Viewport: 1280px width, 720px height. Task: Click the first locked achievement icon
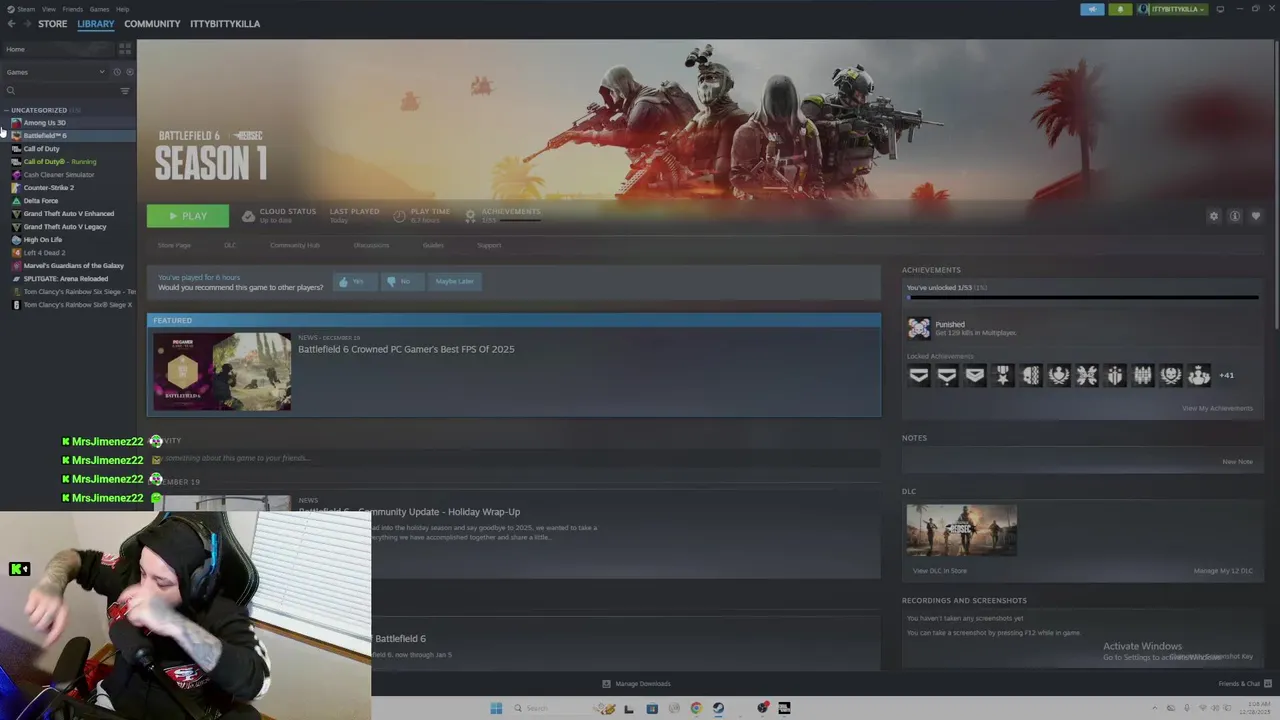pos(918,375)
